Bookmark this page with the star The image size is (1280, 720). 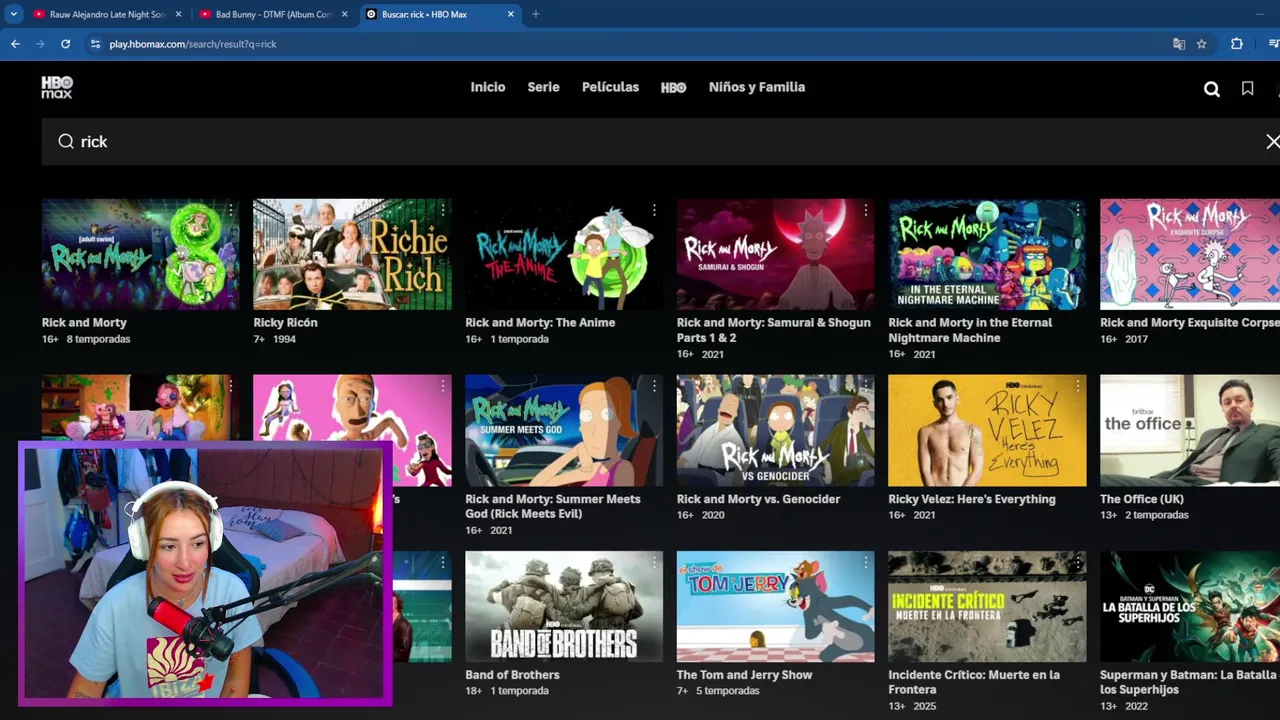[1201, 44]
